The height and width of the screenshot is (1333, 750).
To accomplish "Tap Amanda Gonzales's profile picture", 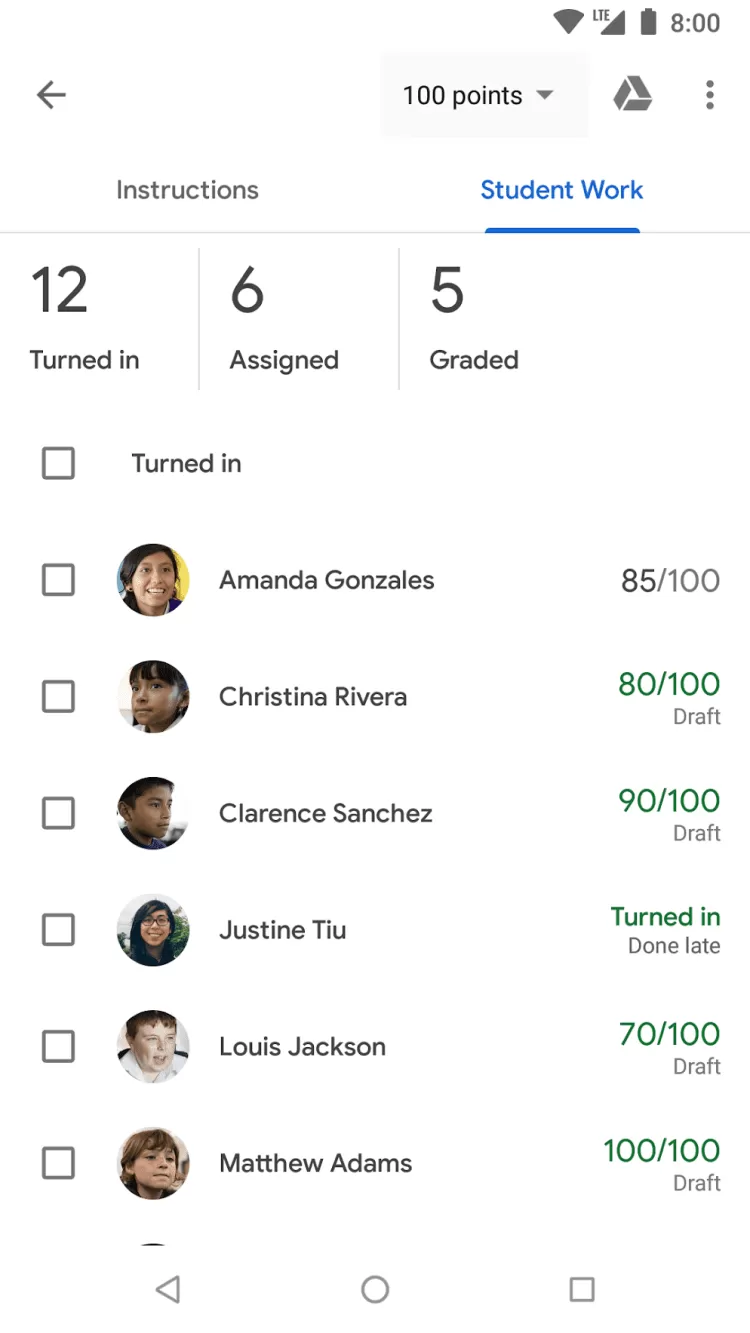I will tap(153, 580).
